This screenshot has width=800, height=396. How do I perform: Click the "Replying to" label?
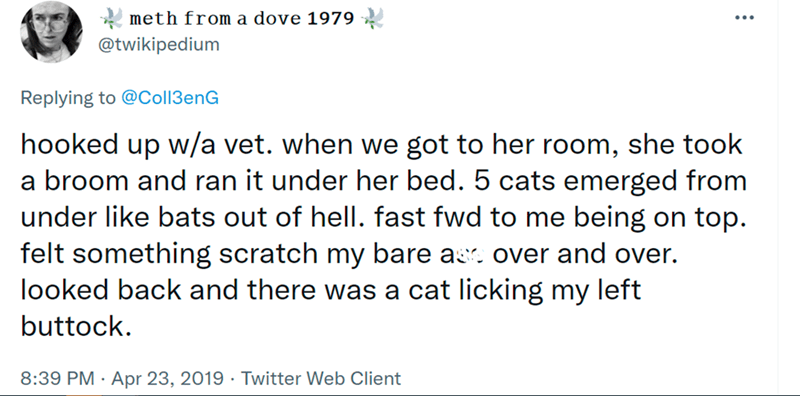tap(68, 97)
